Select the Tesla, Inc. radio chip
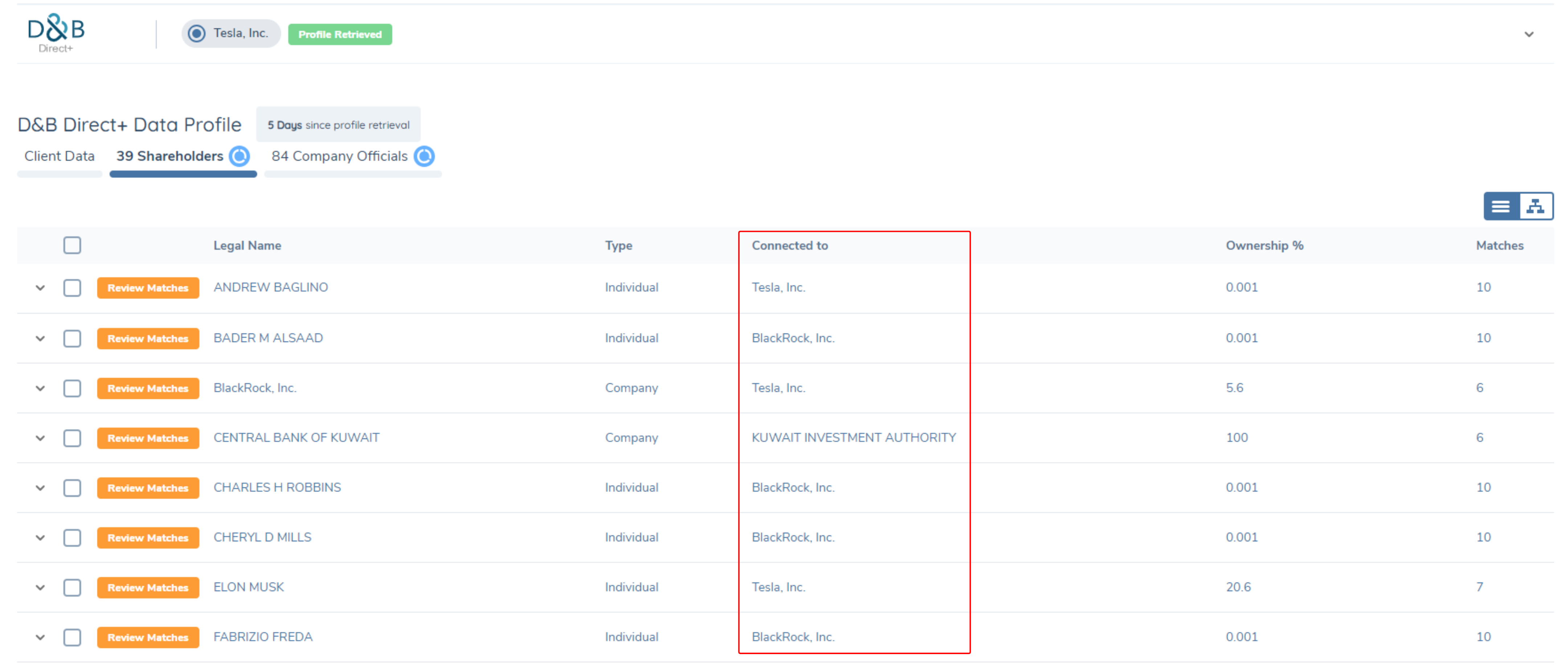 pos(231,33)
